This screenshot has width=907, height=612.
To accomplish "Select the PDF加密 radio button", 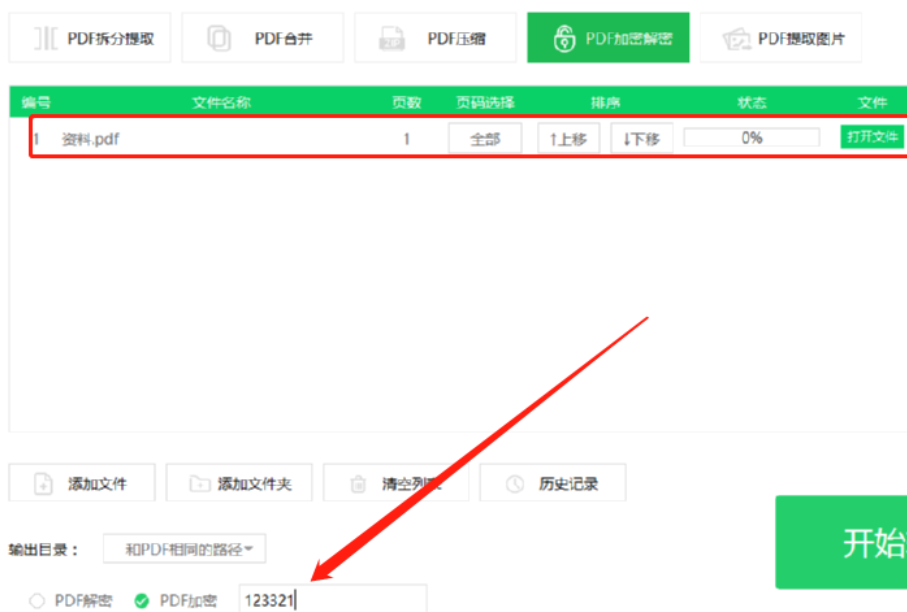I will (x=142, y=600).
